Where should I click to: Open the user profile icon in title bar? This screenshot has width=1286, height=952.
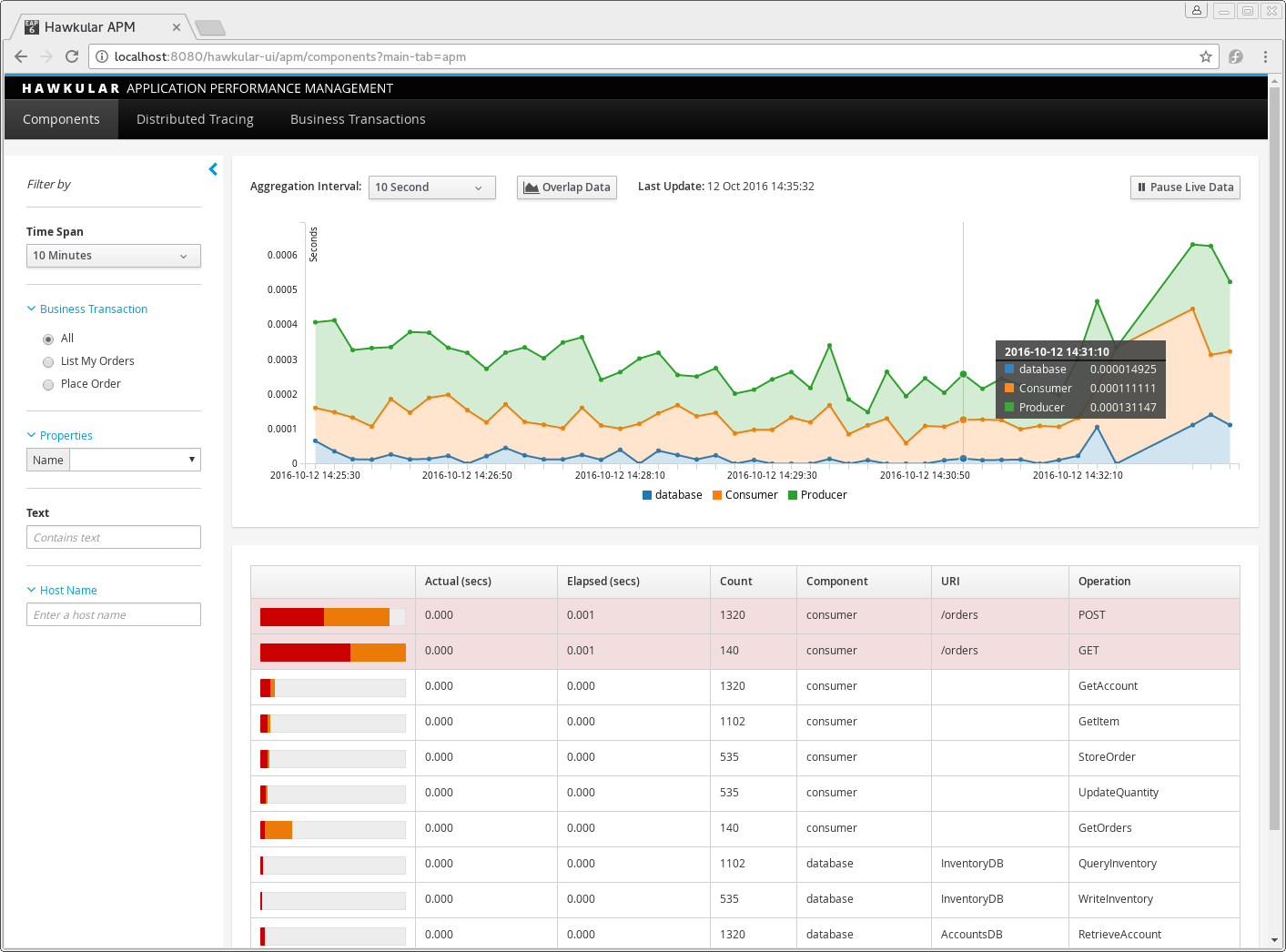coord(1196,10)
